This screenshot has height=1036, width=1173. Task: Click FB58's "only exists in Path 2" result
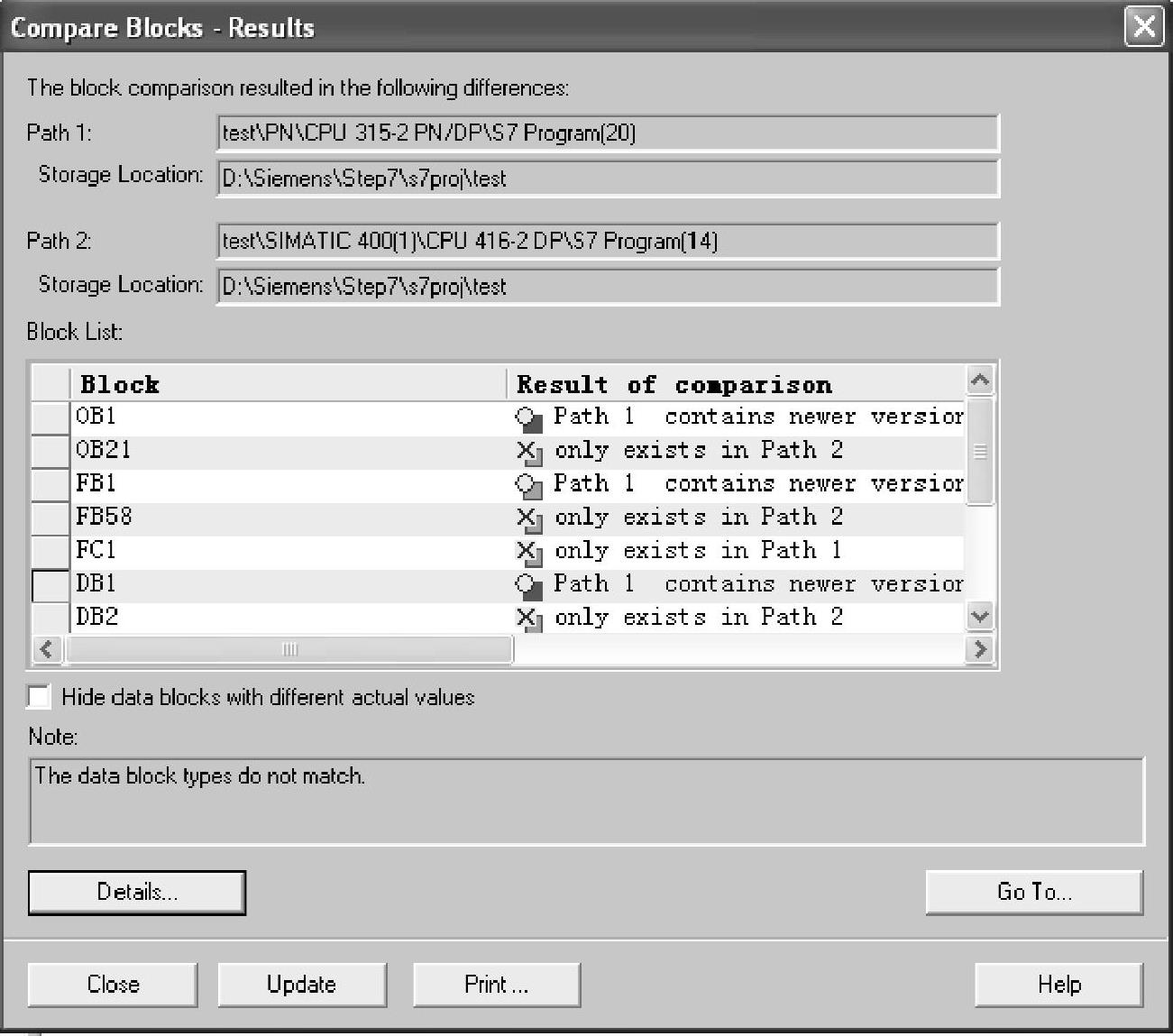pos(699,517)
